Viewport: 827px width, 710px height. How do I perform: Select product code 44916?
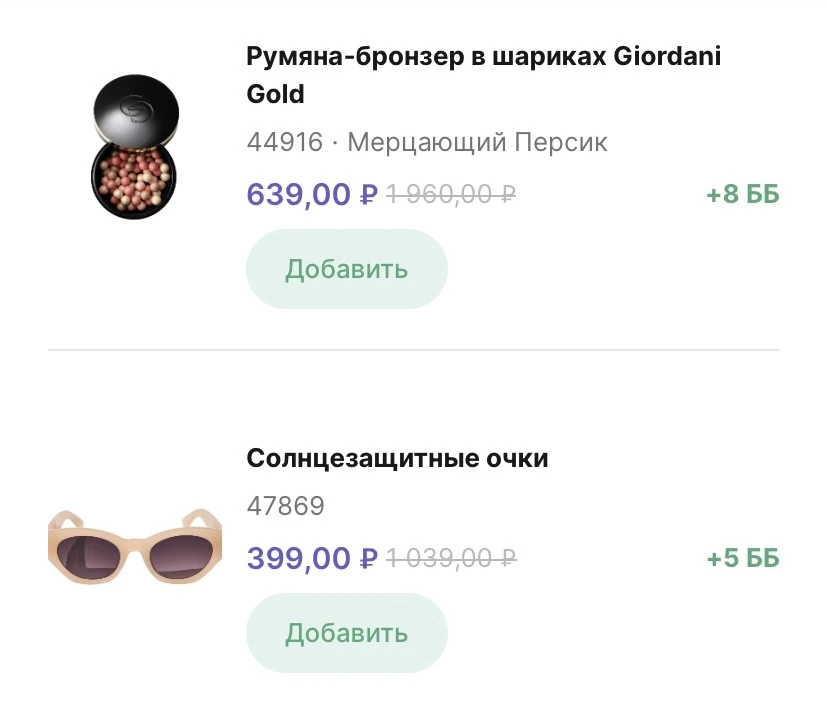pyautogui.click(x=285, y=143)
